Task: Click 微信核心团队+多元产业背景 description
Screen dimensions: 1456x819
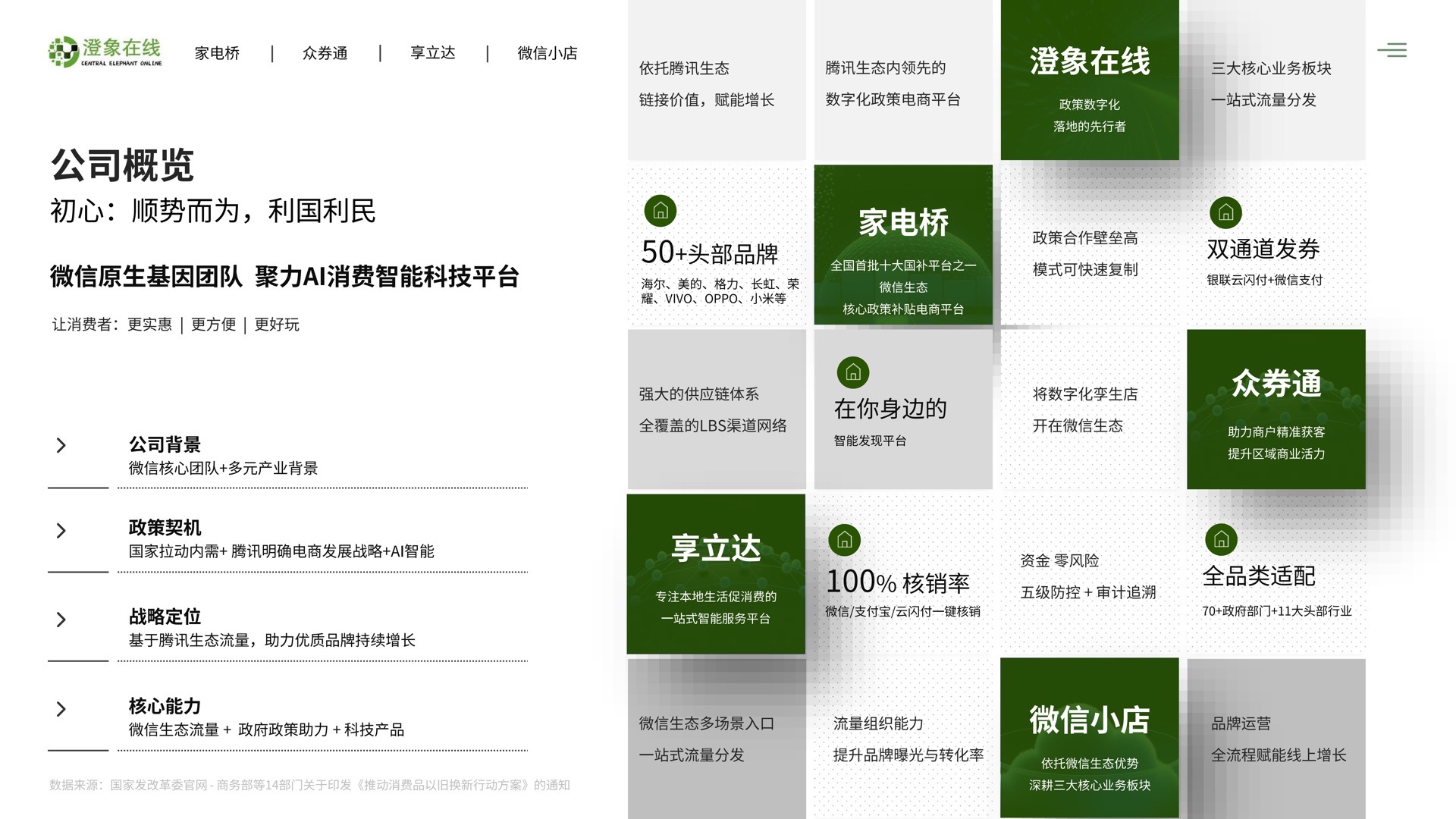Action: point(223,468)
